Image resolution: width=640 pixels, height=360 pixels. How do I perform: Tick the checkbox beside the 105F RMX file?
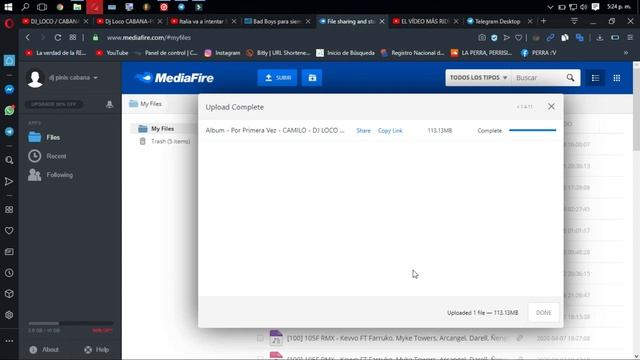tap(260, 338)
